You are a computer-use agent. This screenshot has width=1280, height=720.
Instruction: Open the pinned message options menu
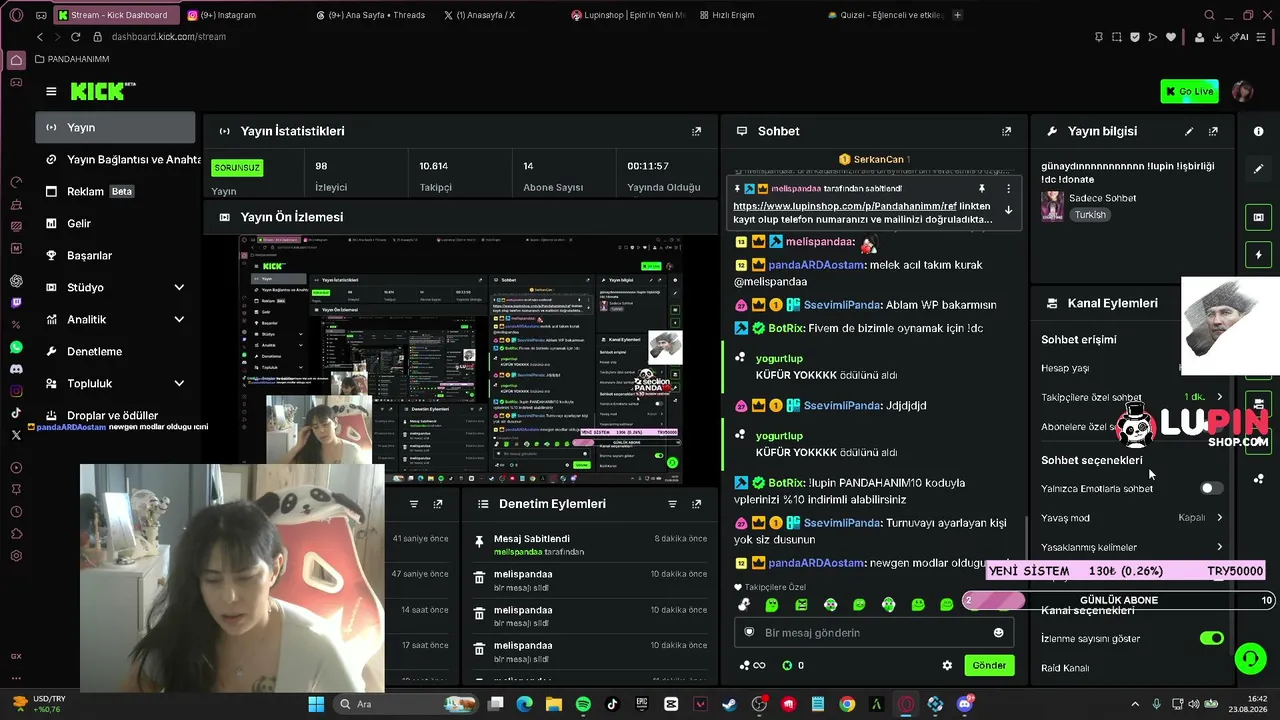pos(1008,188)
